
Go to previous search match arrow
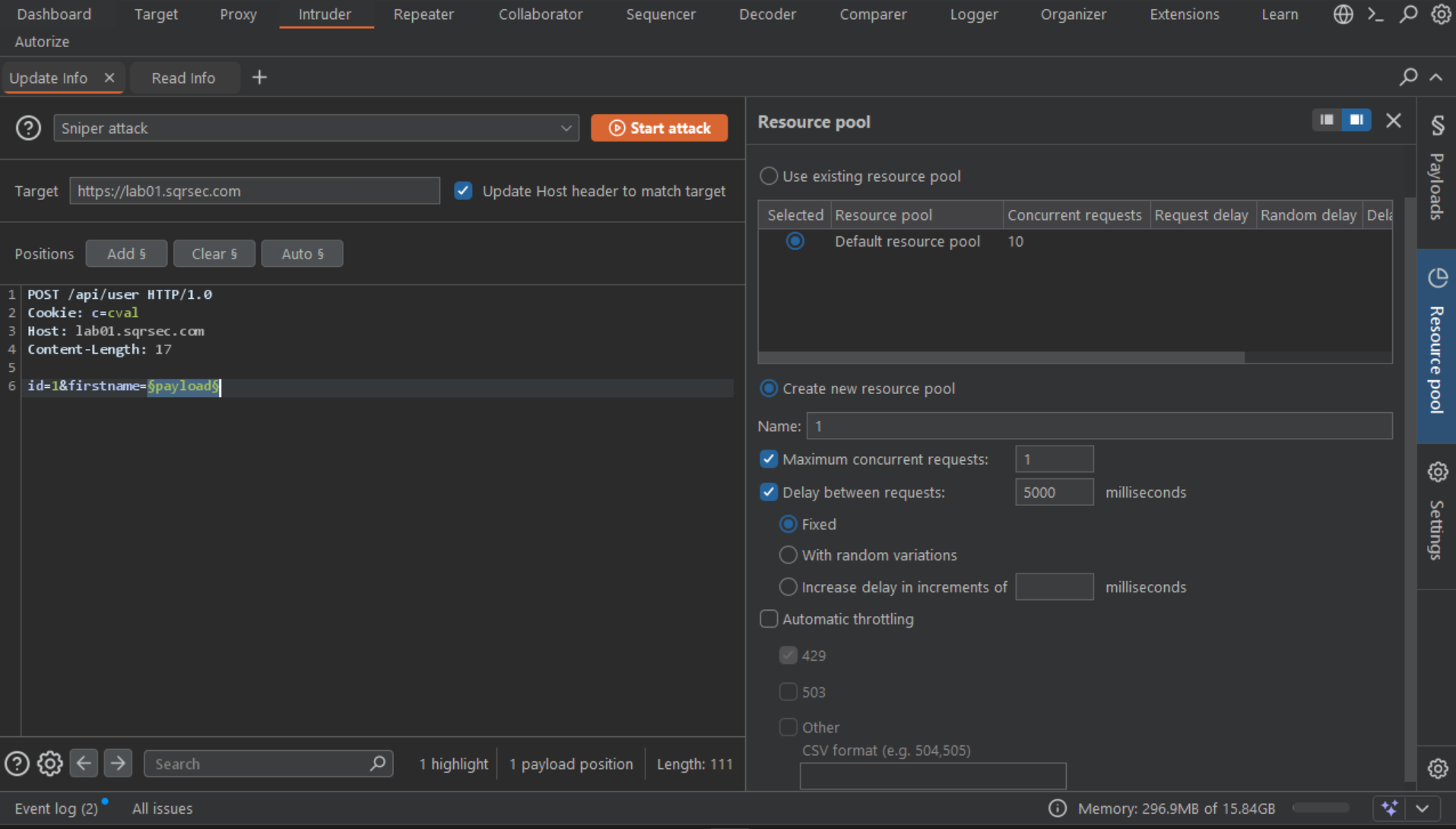point(84,764)
